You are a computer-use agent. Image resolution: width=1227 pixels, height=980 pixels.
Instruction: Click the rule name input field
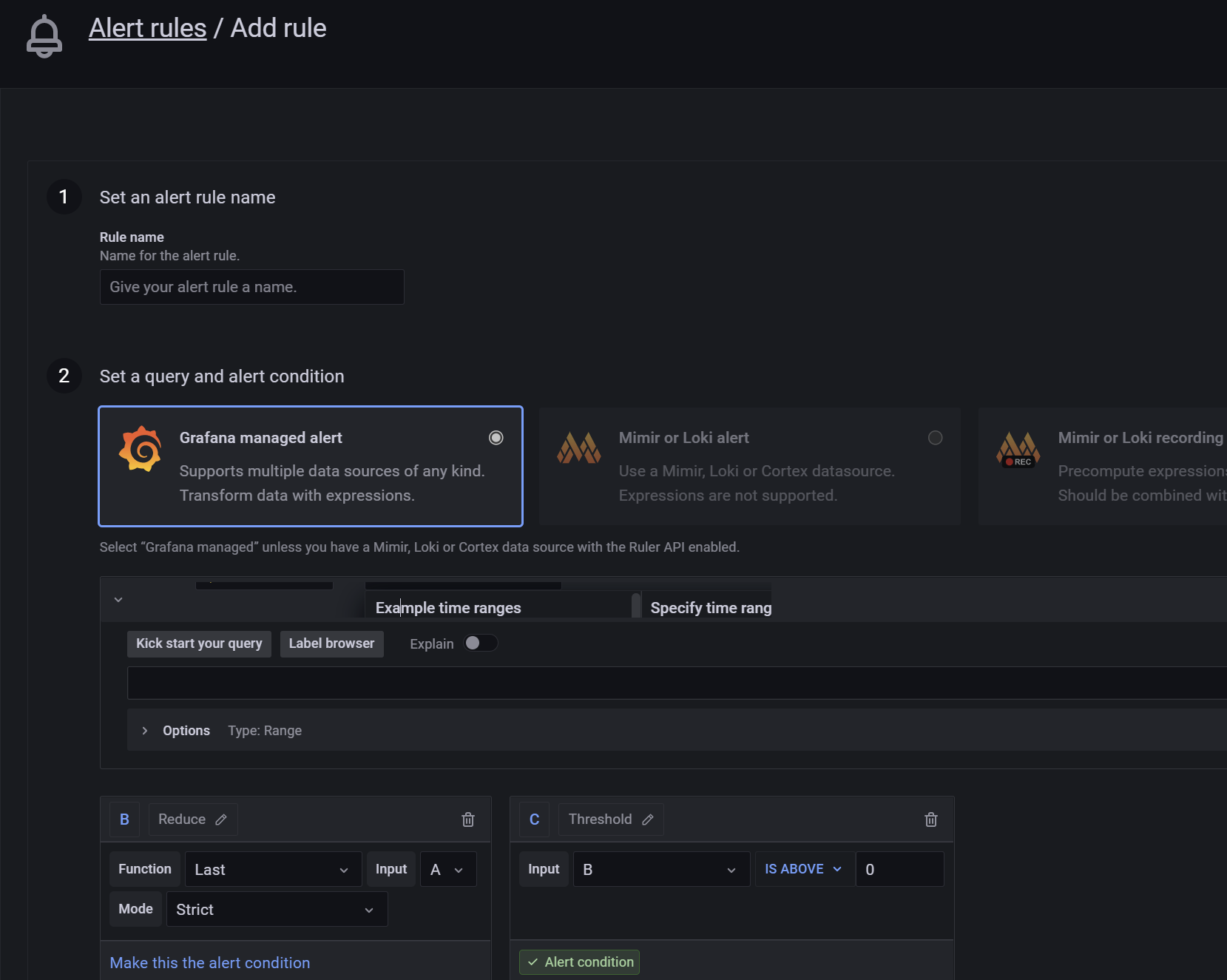coord(251,287)
